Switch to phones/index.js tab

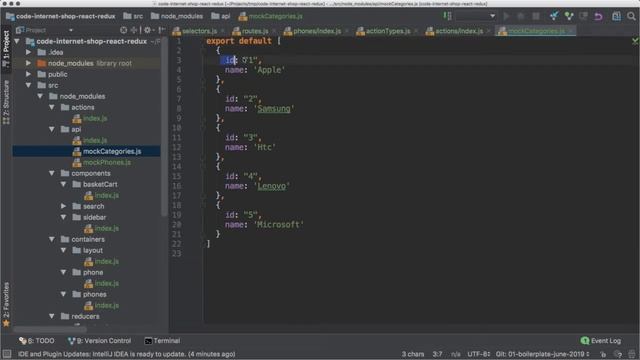click(x=313, y=31)
